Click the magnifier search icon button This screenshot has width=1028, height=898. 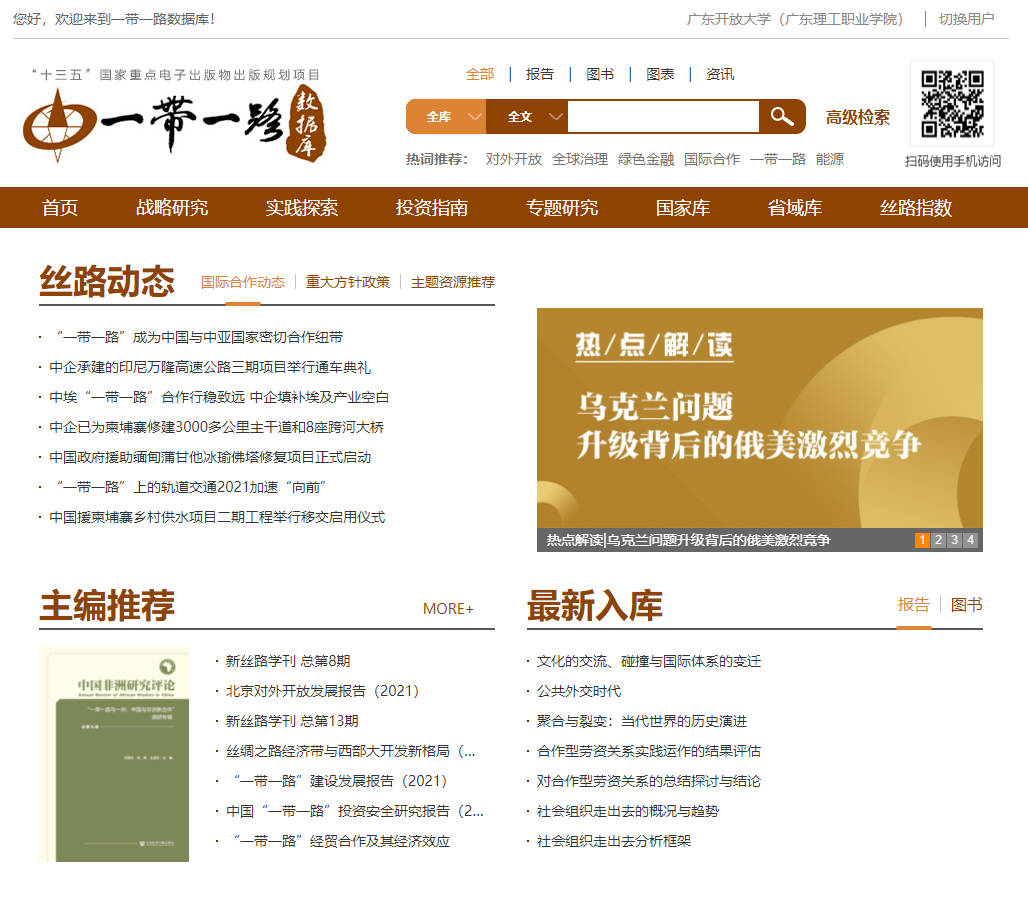point(782,117)
